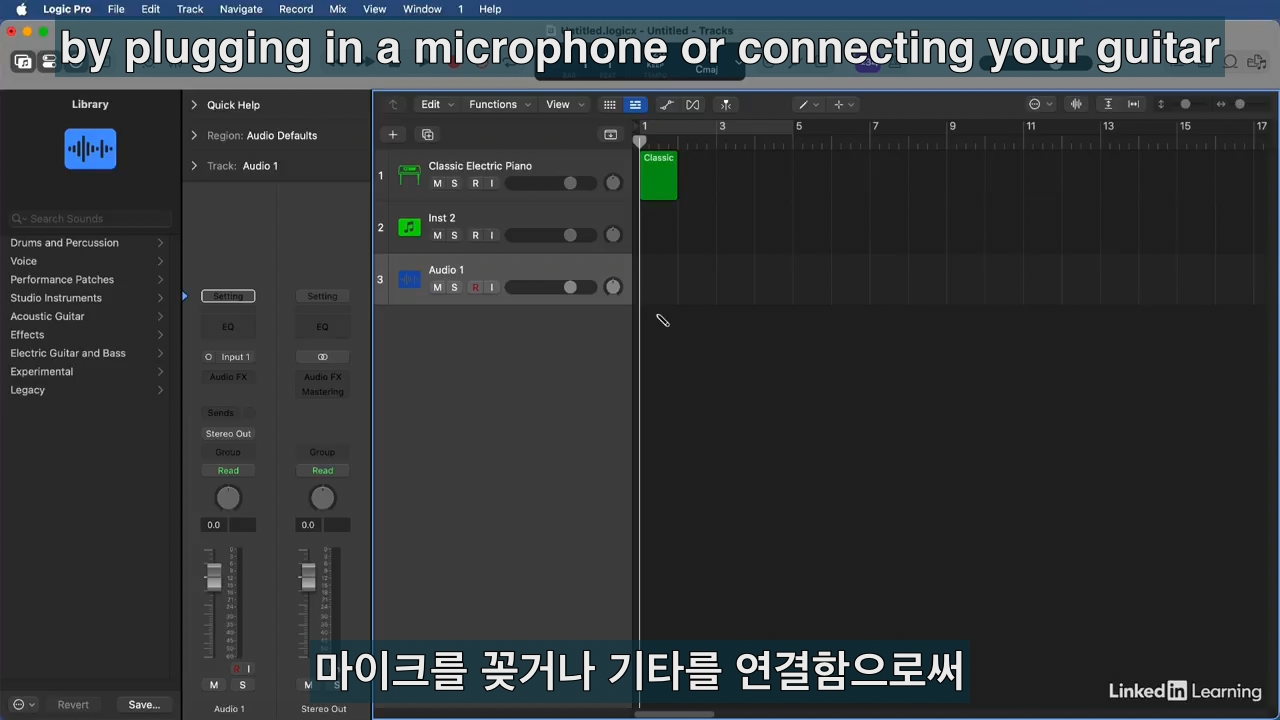Open the tracks area View dropdown
Image resolution: width=1280 pixels, height=720 pixels.
(x=564, y=105)
